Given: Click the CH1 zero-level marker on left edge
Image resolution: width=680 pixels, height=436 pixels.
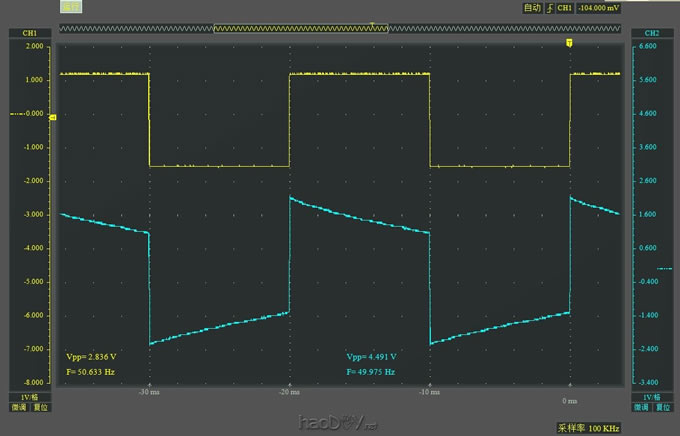Looking at the screenshot, I should [53, 117].
